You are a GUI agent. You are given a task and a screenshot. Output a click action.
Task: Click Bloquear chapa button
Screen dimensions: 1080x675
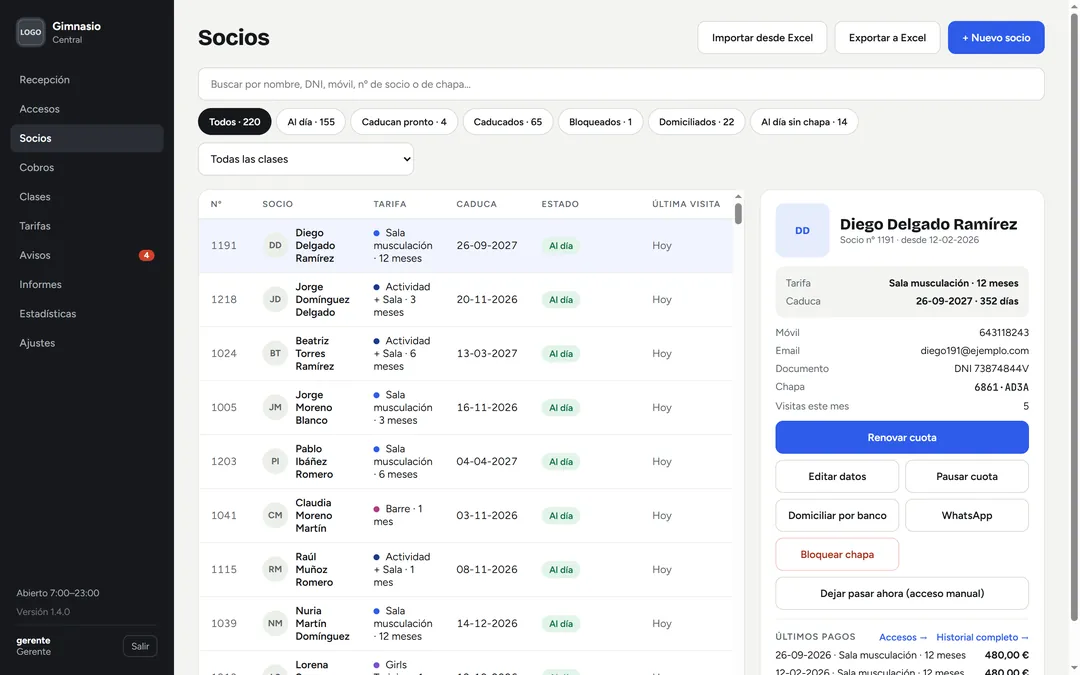pyautogui.click(x=837, y=554)
